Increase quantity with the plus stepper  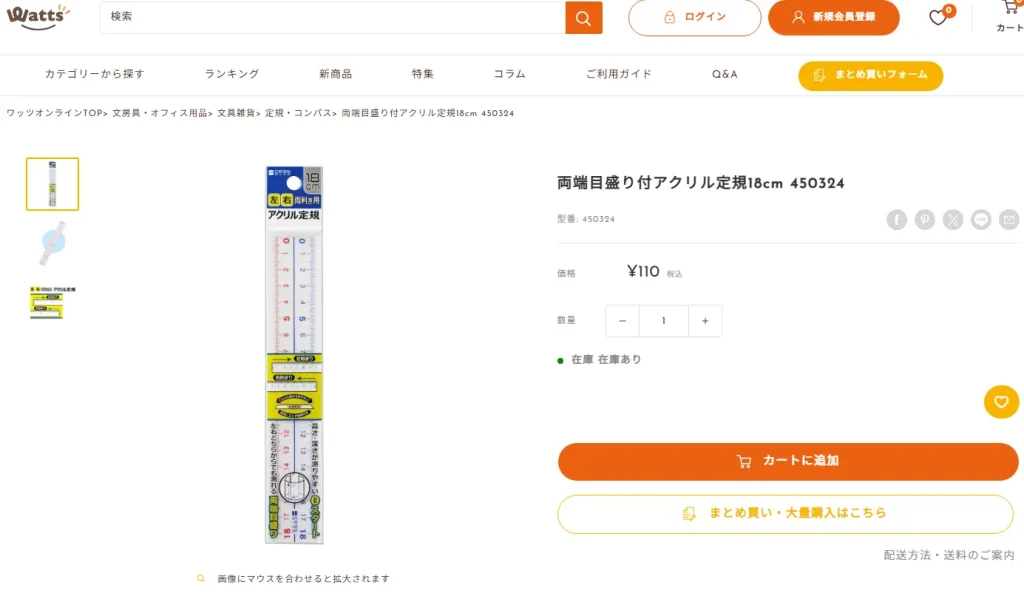point(705,321)
